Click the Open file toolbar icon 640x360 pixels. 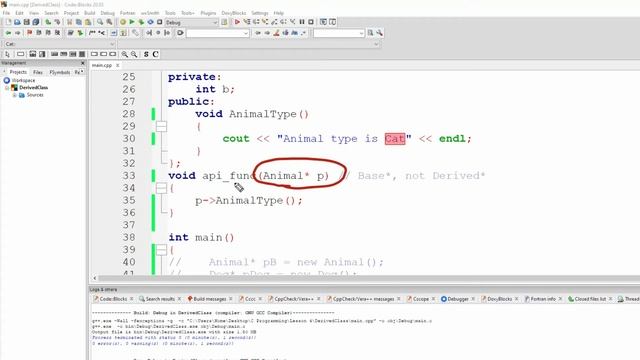pyautogui.click(x=17, y=22)
